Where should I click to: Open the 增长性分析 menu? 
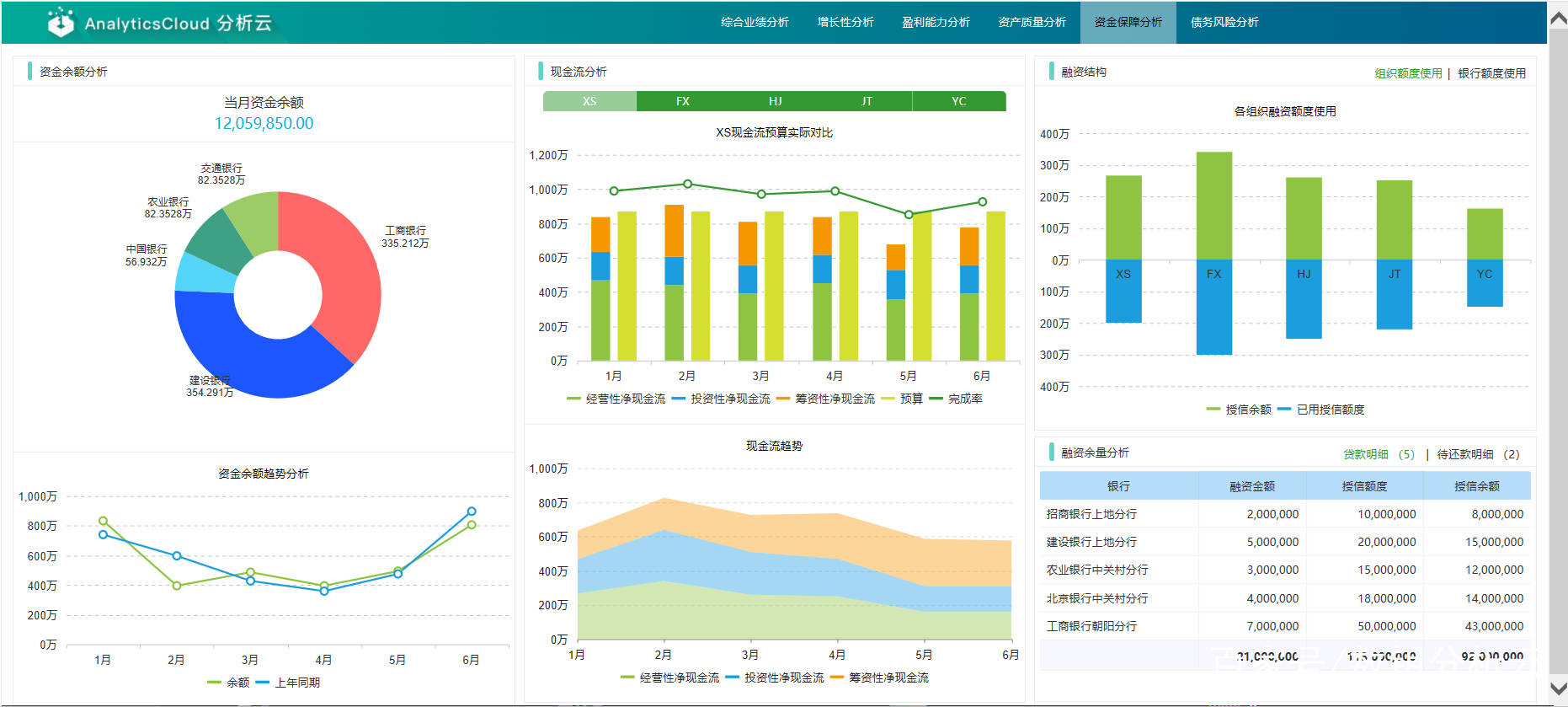click(x=845, y=22)
